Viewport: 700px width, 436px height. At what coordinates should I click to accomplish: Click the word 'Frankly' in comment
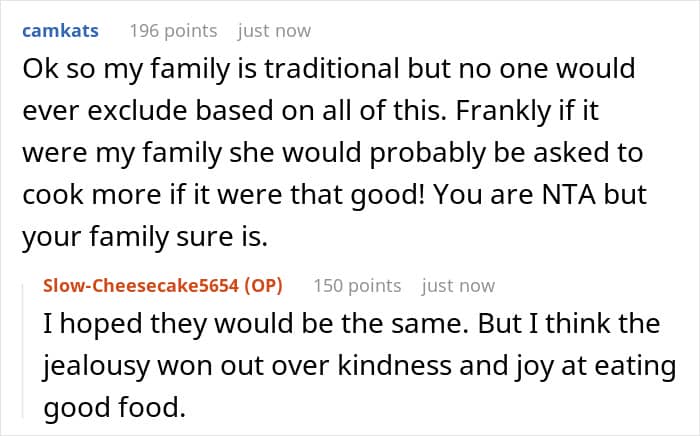(503, 111)
